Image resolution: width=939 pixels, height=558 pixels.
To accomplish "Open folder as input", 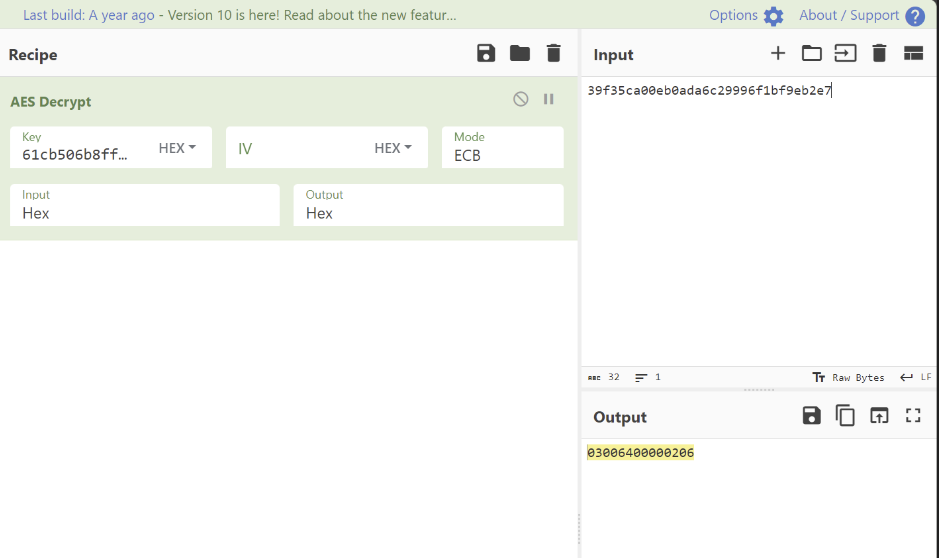I will tap(811, 53).
